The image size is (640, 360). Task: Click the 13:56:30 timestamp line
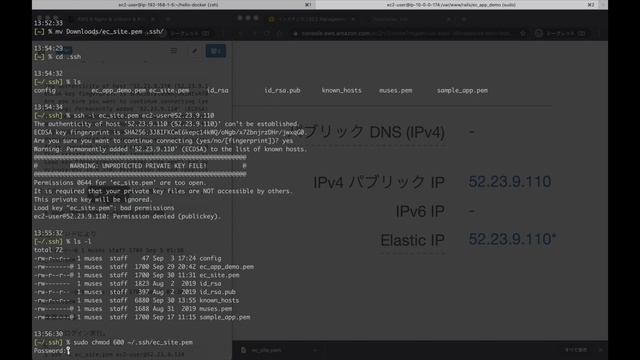[x=48, y=334]
